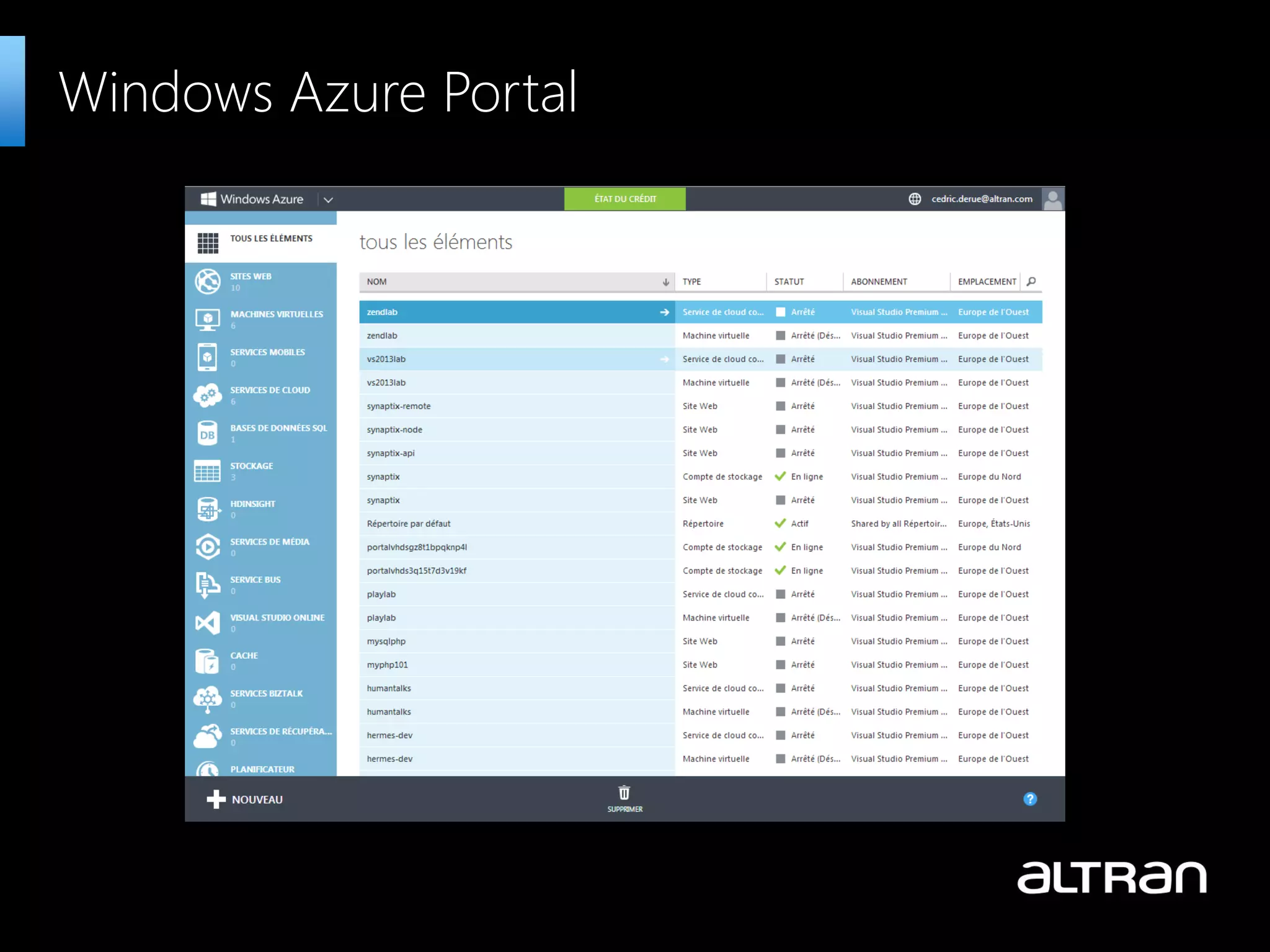This screenshot has width=1270, height=952.
Task: Click the Nouveau button
Action: 244,800
